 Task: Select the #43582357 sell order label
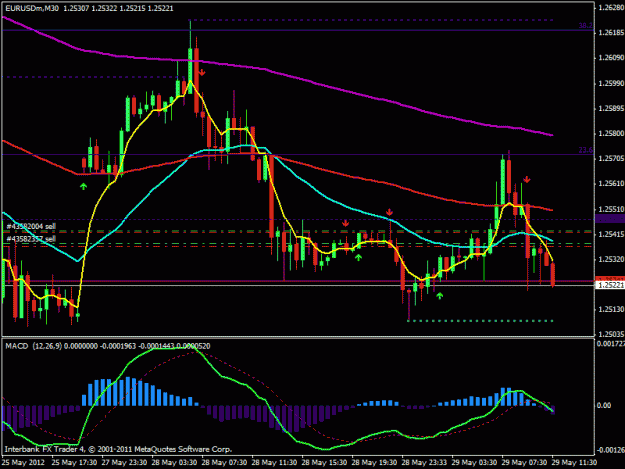click(x=31, y=239)
